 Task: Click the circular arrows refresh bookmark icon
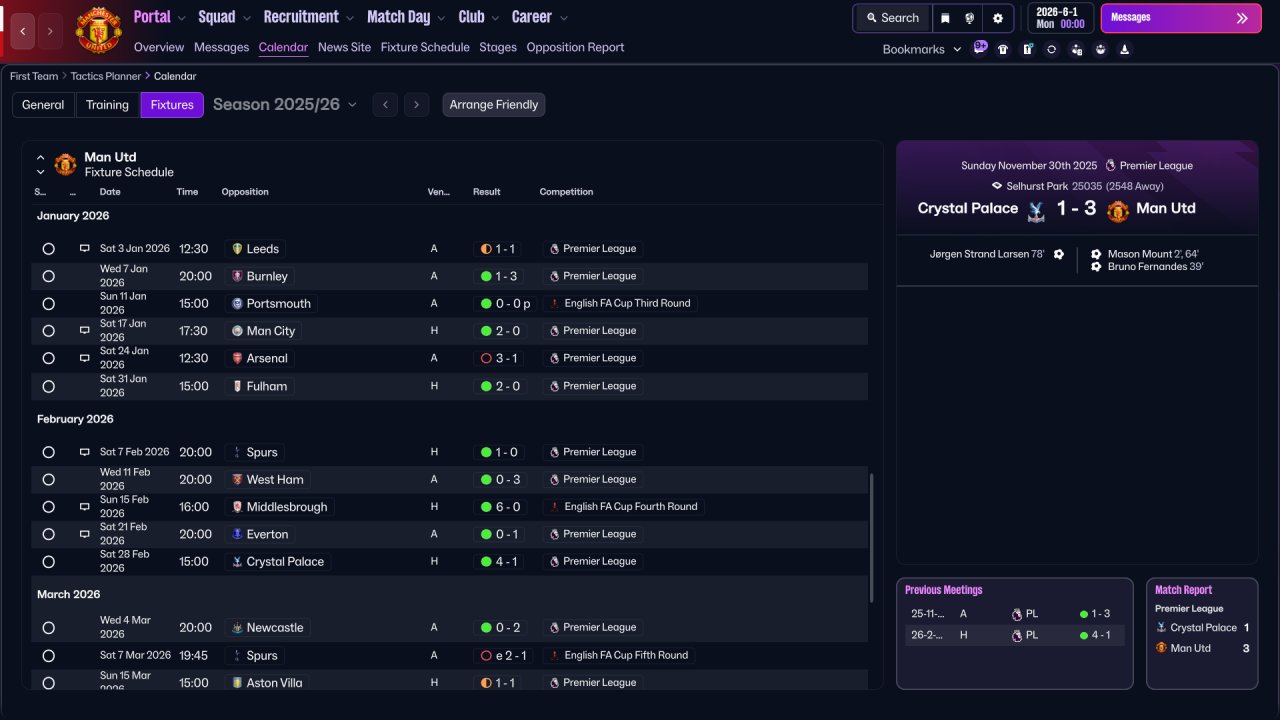click(1051, 49)
